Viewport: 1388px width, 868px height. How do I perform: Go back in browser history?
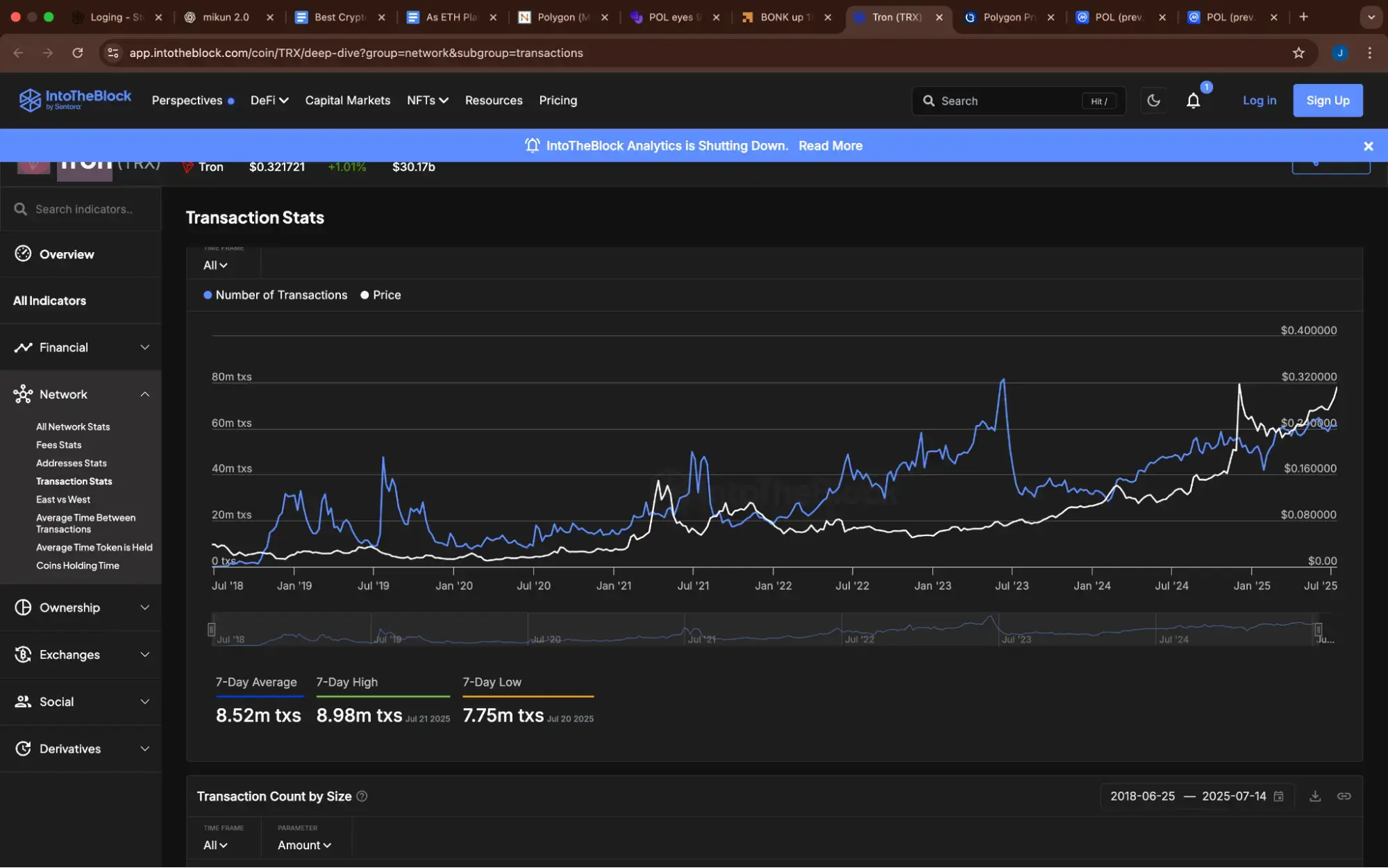19,53
